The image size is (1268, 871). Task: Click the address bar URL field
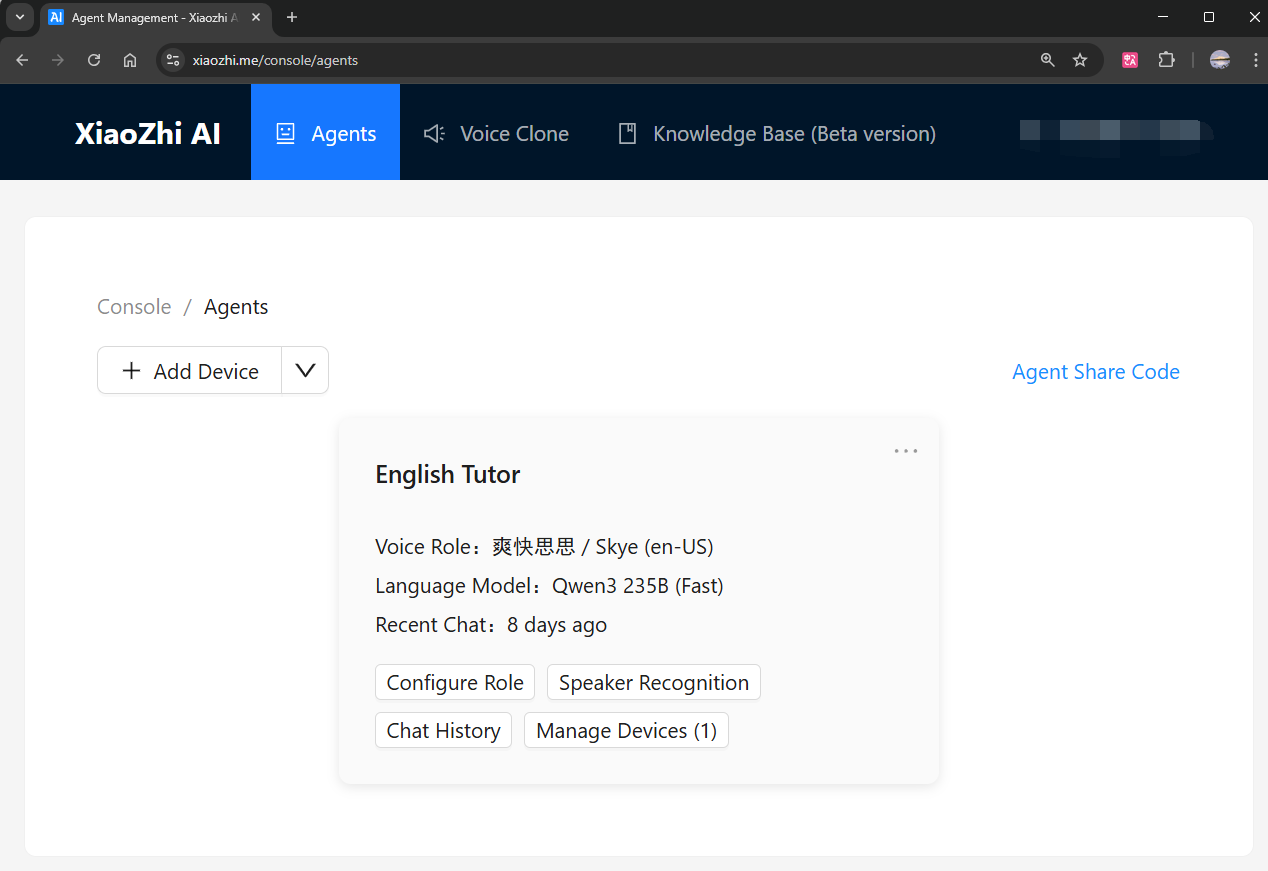(x=600, y=60)
